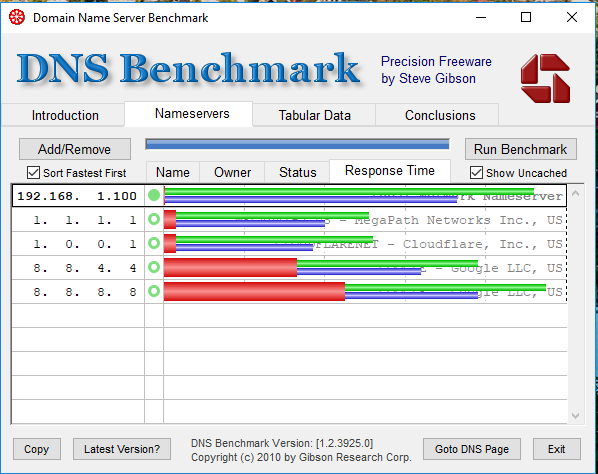Screen dimensions: 598x474
Task: Click the red cached bar for 8.8.4.4
Action: [x=230, y=267]
